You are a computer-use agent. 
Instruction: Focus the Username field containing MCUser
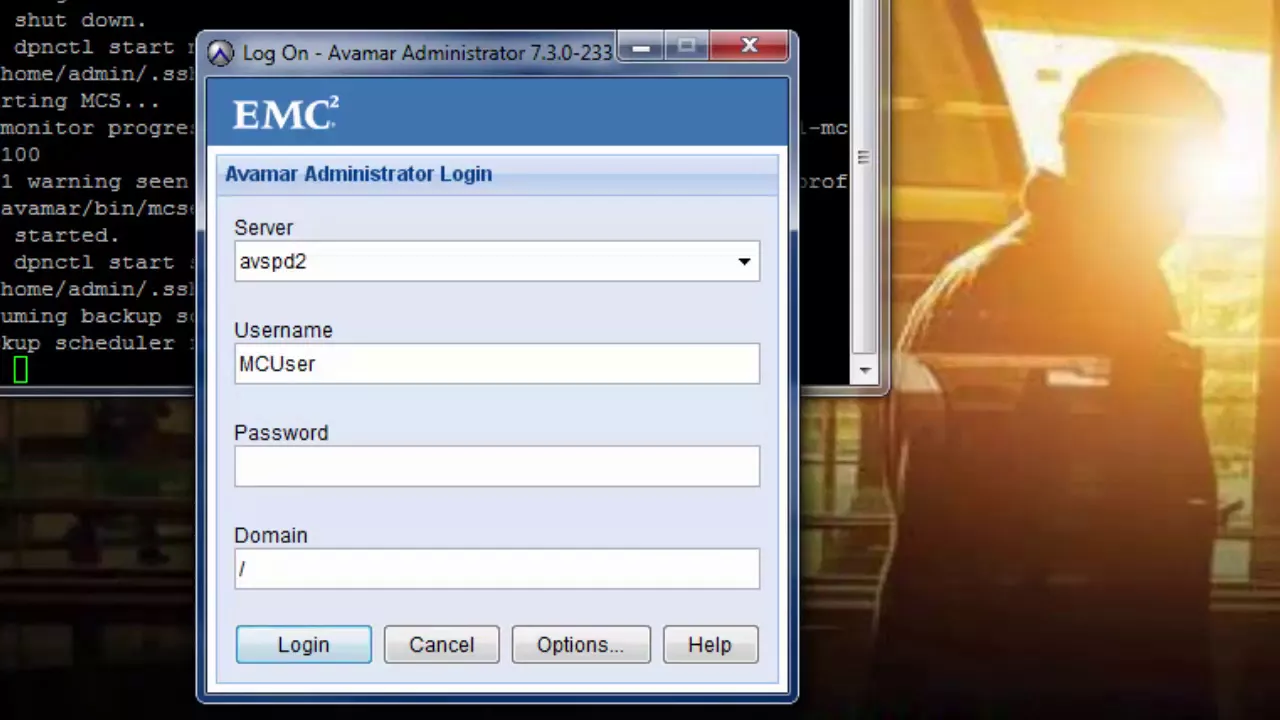coord(497,364)
